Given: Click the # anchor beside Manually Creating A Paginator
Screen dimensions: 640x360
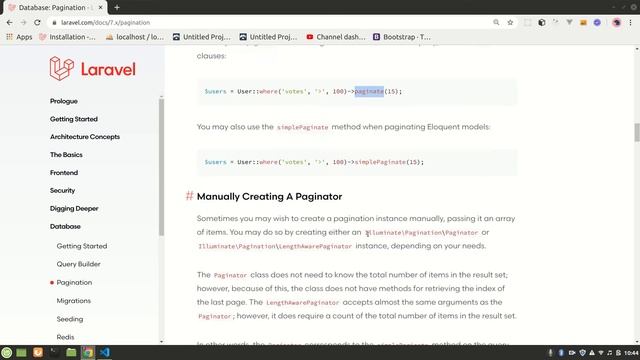Looking at the screenshot, I should click(189, 196).
